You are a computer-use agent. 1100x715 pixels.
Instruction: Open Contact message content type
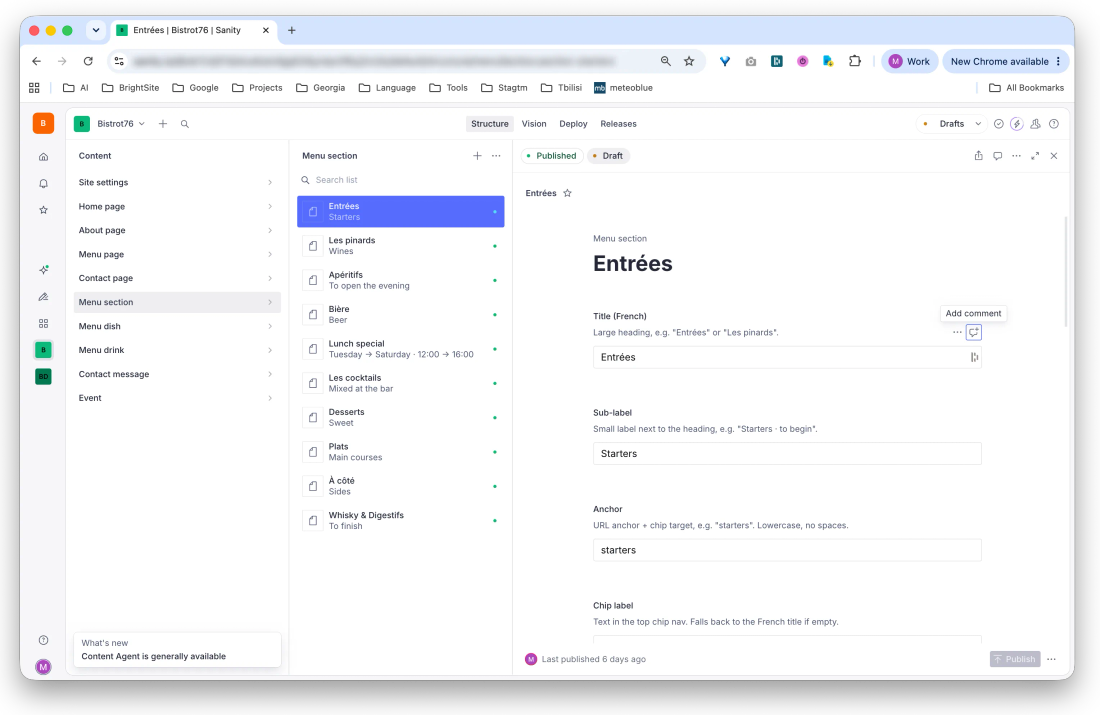(177, 374)
